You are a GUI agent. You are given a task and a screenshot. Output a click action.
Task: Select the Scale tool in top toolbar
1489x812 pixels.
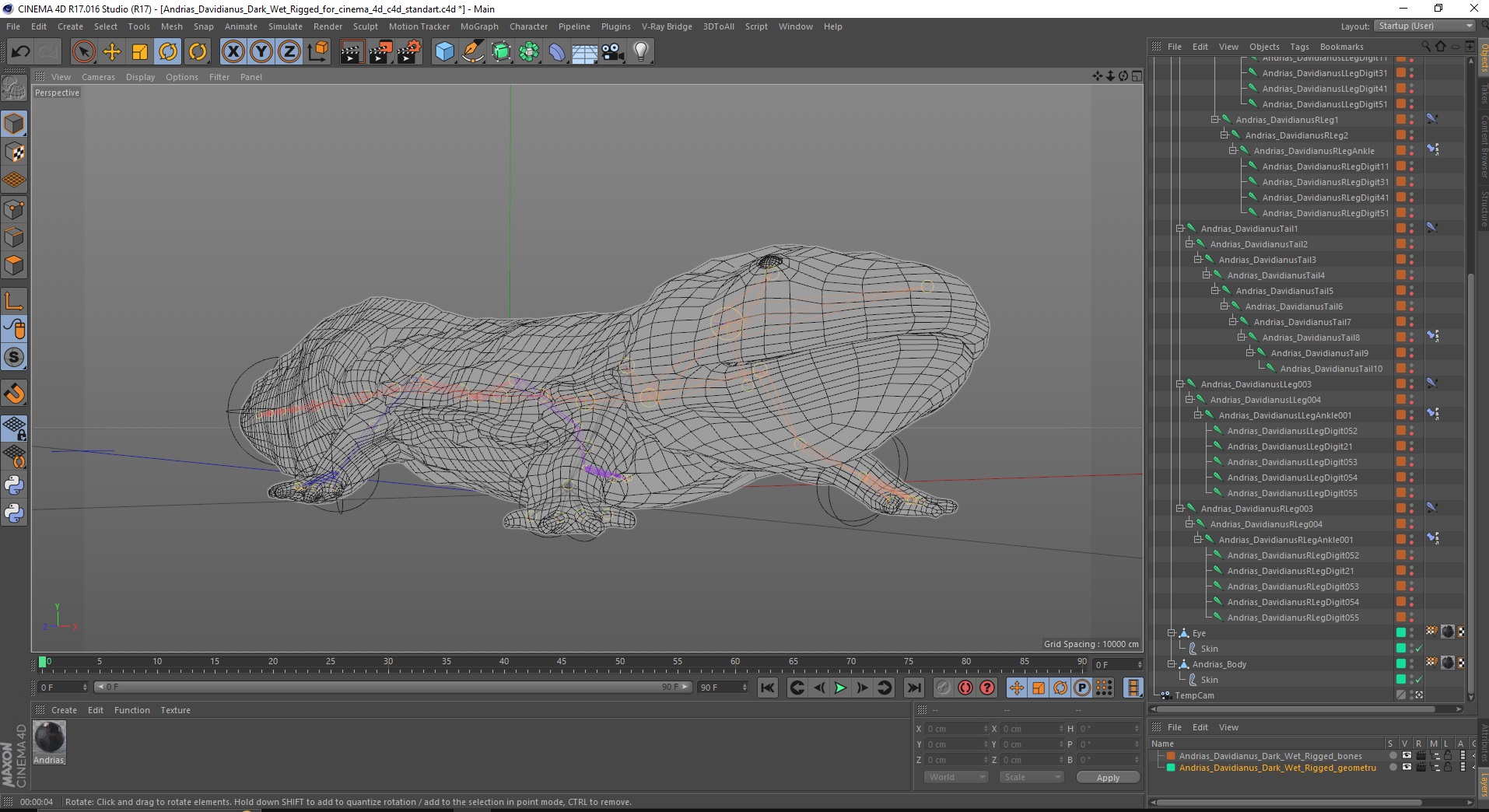coord(140,52)
